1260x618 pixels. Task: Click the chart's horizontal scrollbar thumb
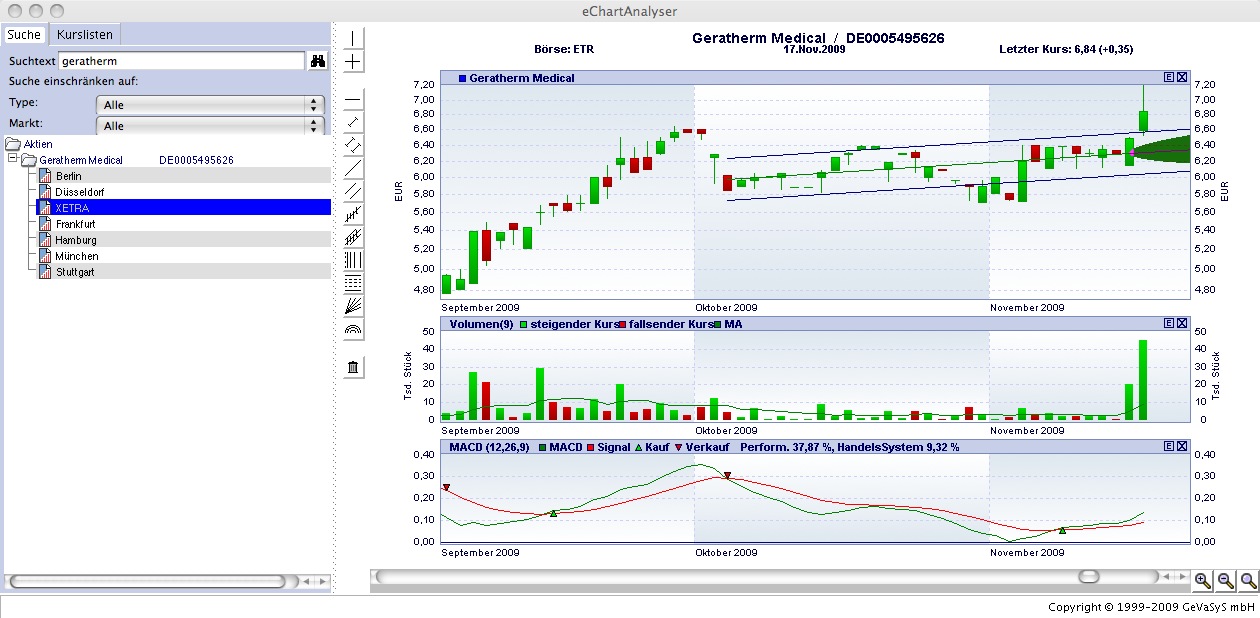click(x=1088, y=577)
